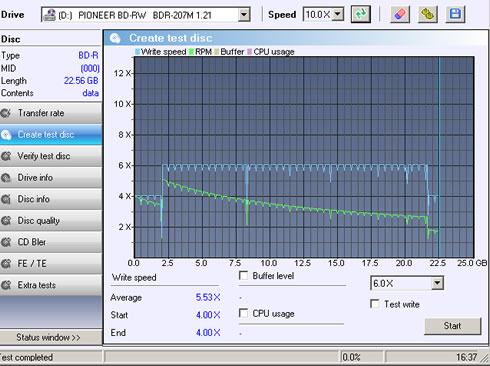Enable the Buffer level checkbox

point(244,276)
